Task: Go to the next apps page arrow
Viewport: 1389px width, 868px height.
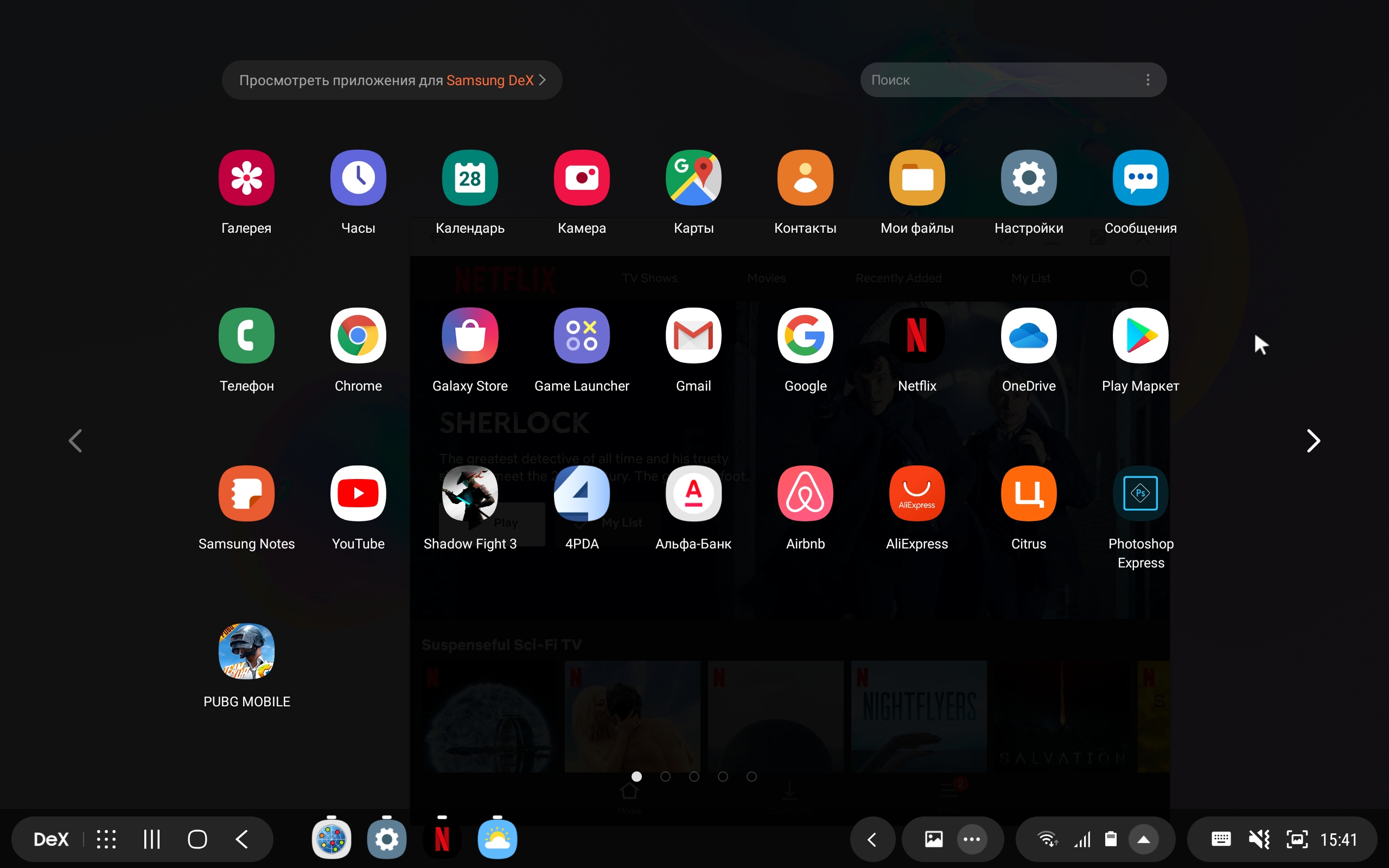Action: tap(1312, 441)
